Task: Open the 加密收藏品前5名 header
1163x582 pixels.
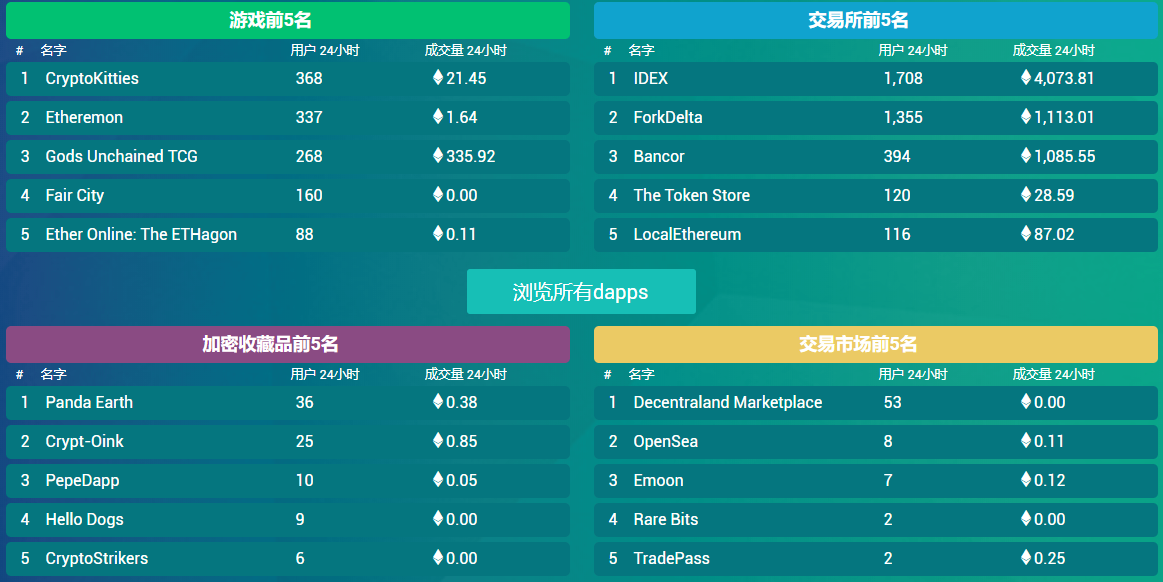Action: pos(288,344)
